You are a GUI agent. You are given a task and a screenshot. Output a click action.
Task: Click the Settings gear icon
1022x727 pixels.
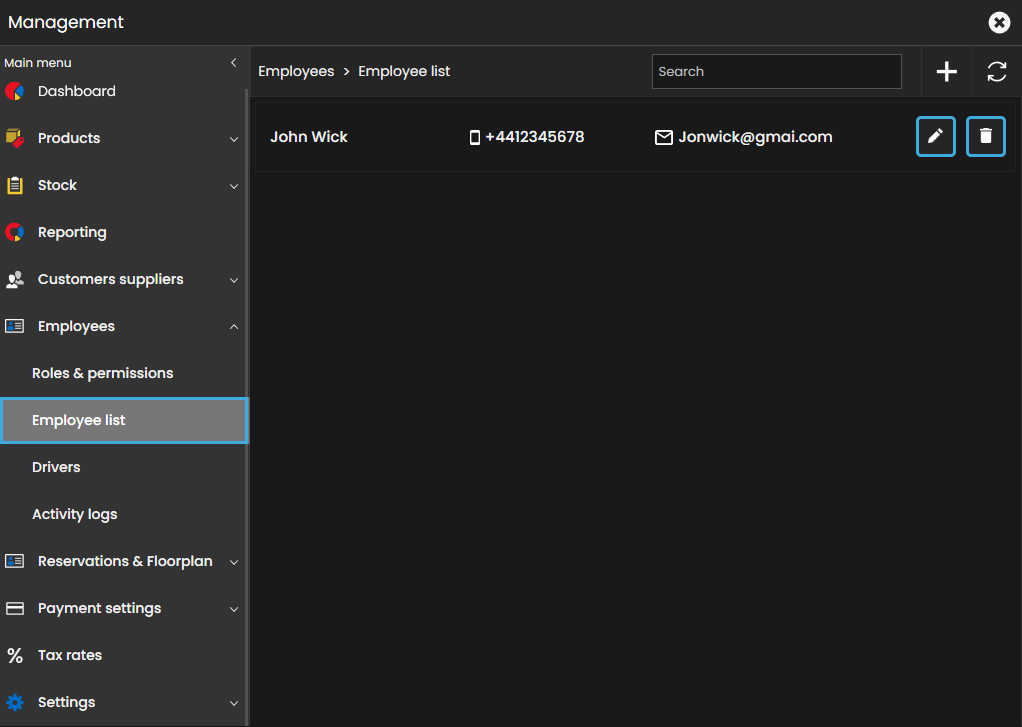pyautogui.click(x=15, y=702)
